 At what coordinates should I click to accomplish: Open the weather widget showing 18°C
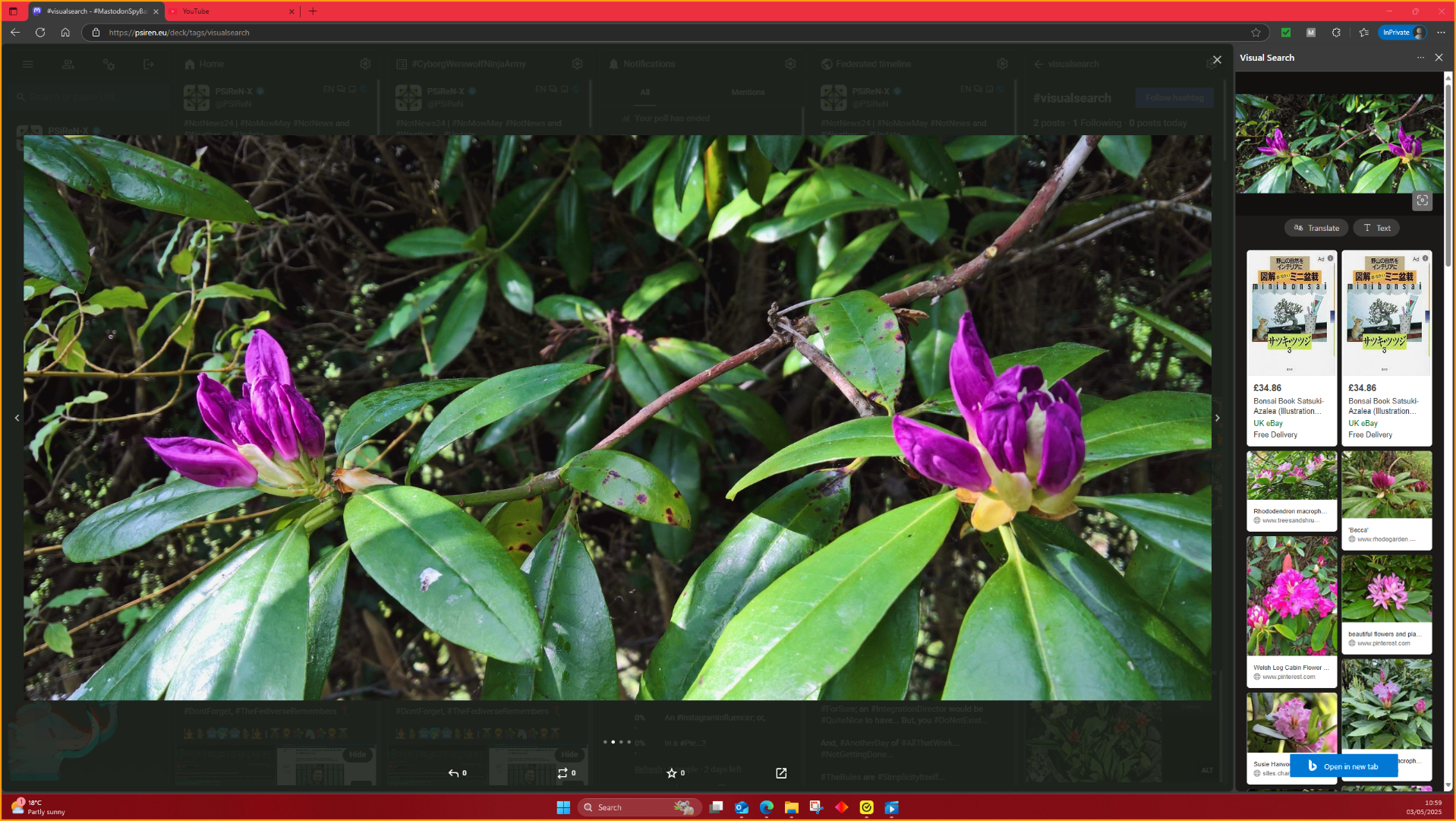pyautogui.click(x=38, y=807)
